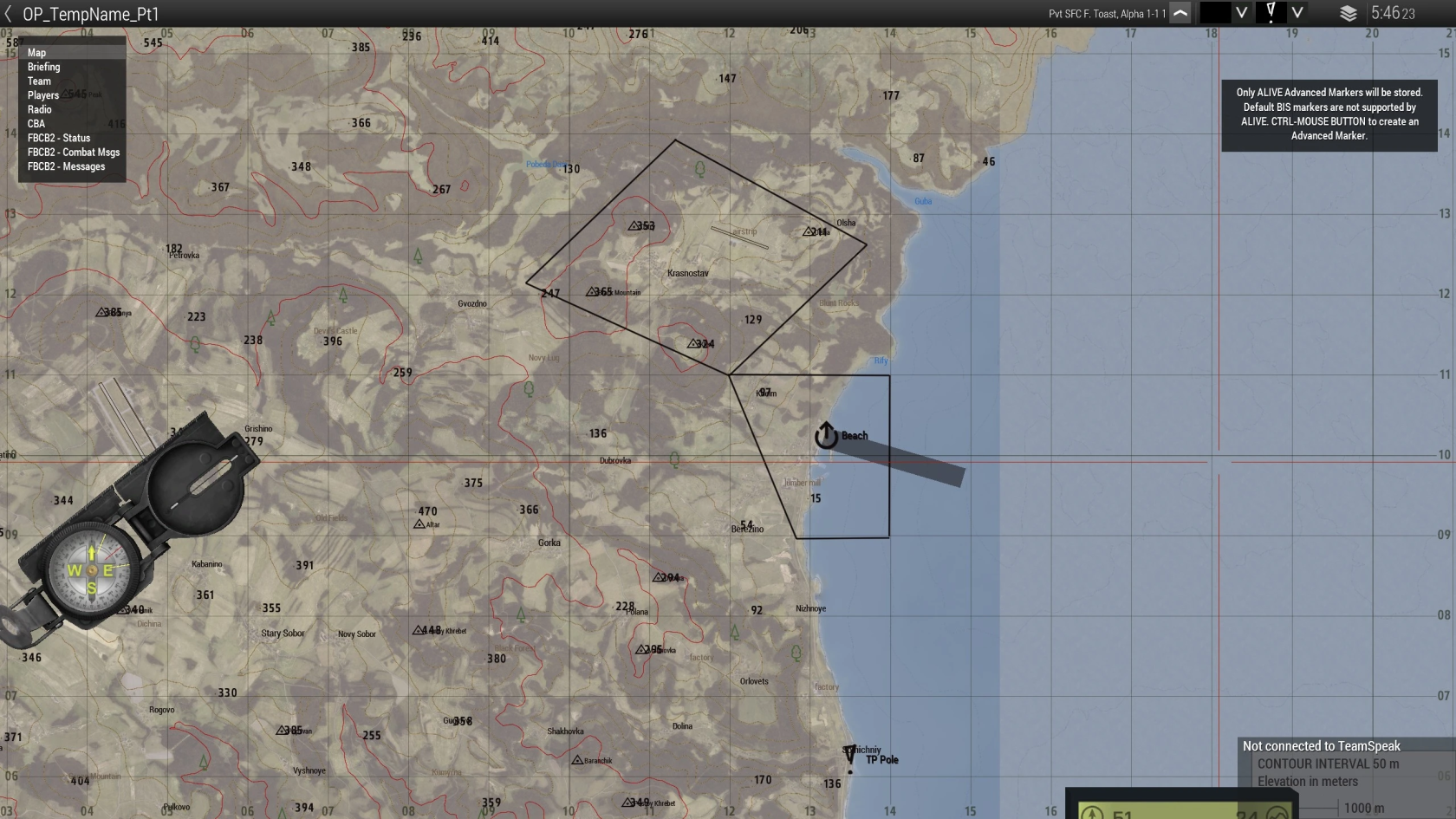Screen dimensions: 1456x819
Task: Open FBCB2 - Messages entry
Action: (66, 166)
